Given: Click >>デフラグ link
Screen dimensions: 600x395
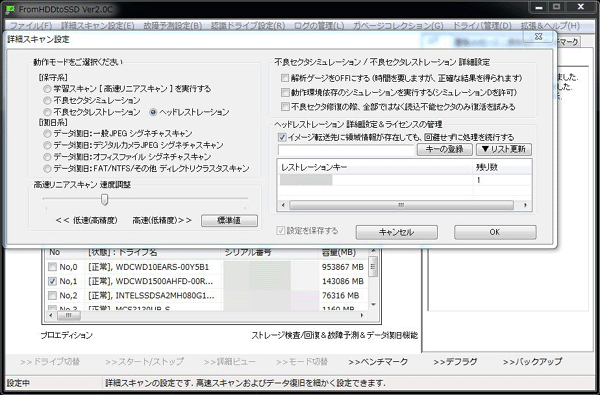Looking at the screenshot, I should click(x=455, y=362).
